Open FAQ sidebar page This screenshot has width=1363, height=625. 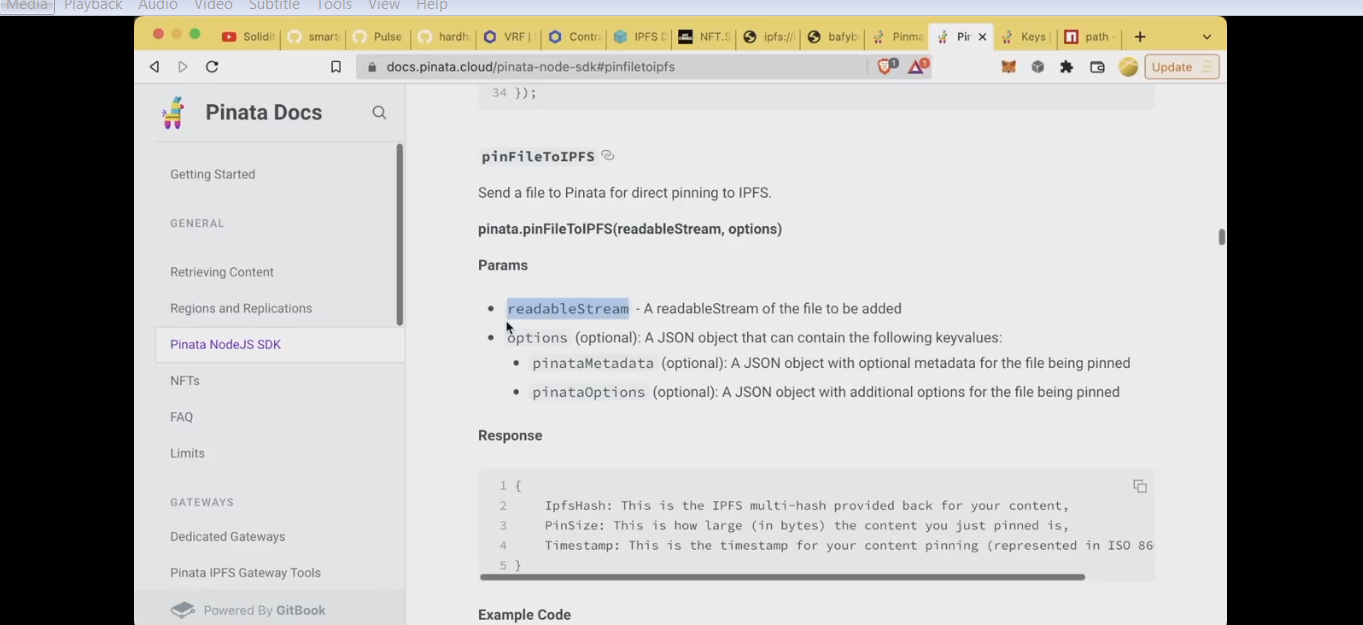click(x=181, y=417)
